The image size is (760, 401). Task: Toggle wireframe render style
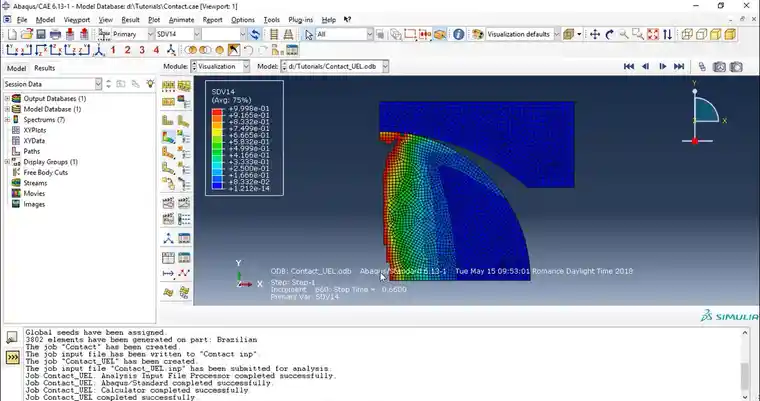click(687, 34)
